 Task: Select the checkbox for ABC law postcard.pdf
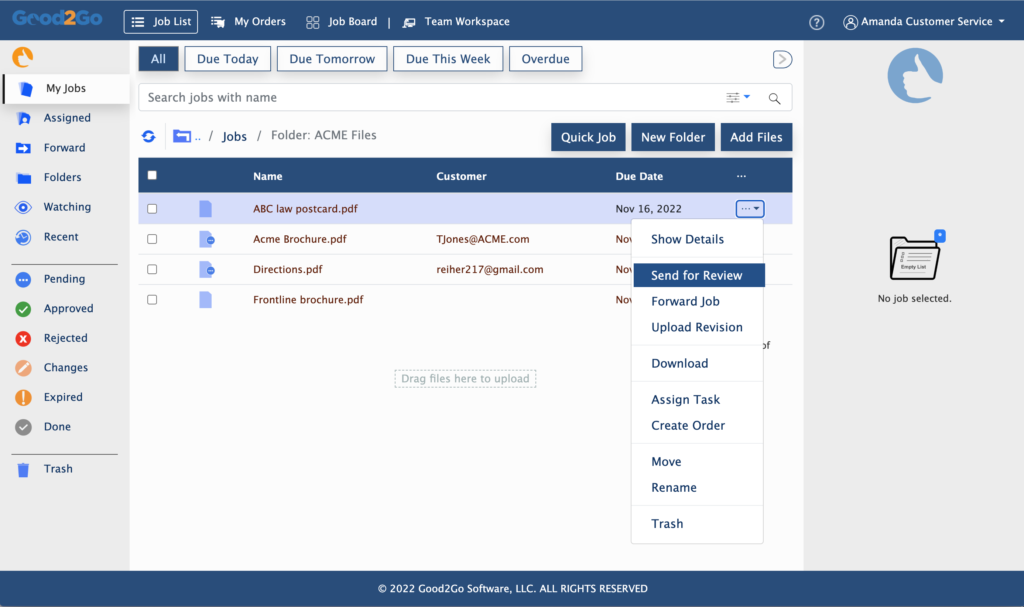click(x=152, y=209)
